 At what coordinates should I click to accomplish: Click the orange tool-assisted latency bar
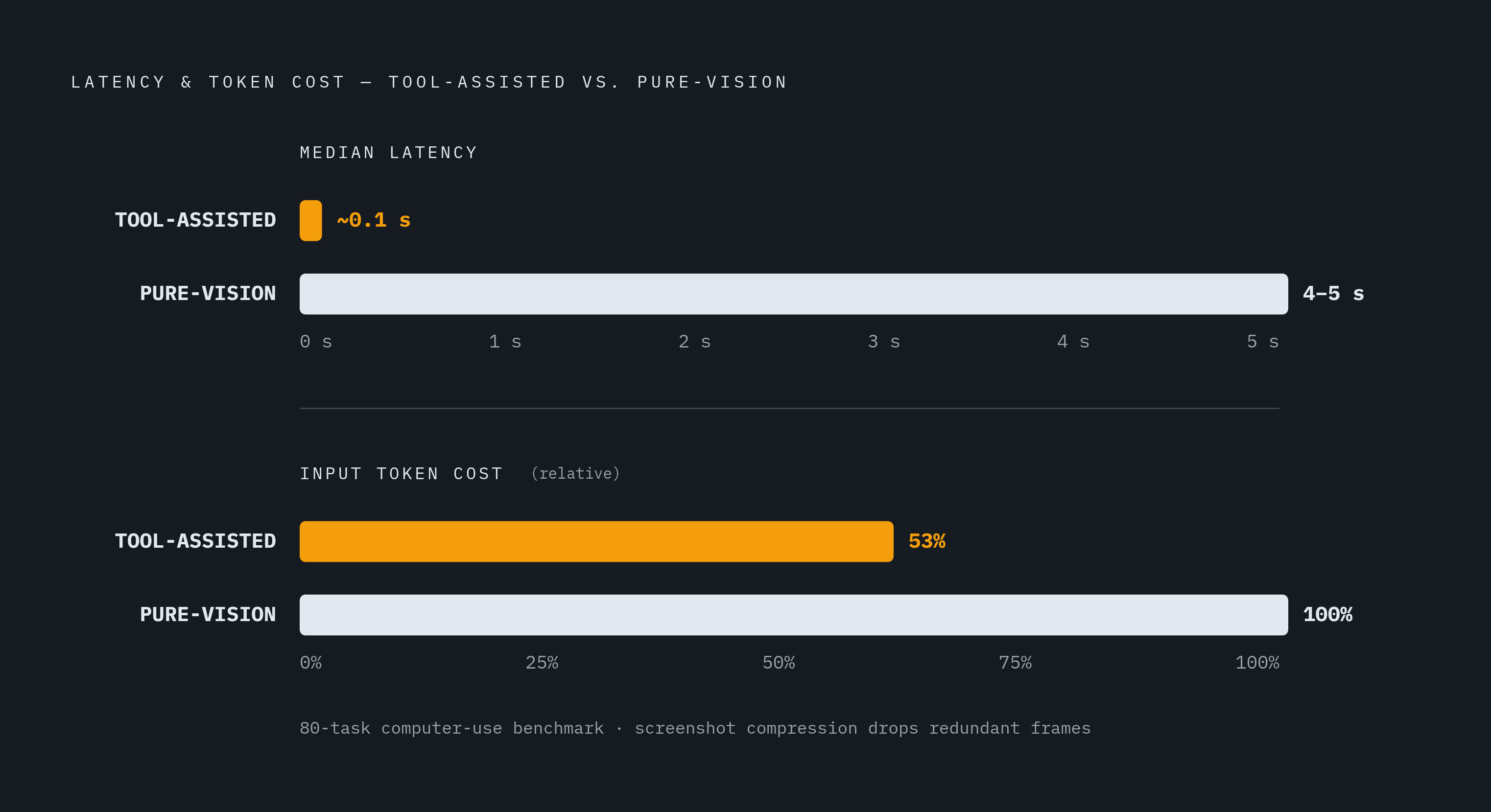pyautogui.click(x=311, y=221)
